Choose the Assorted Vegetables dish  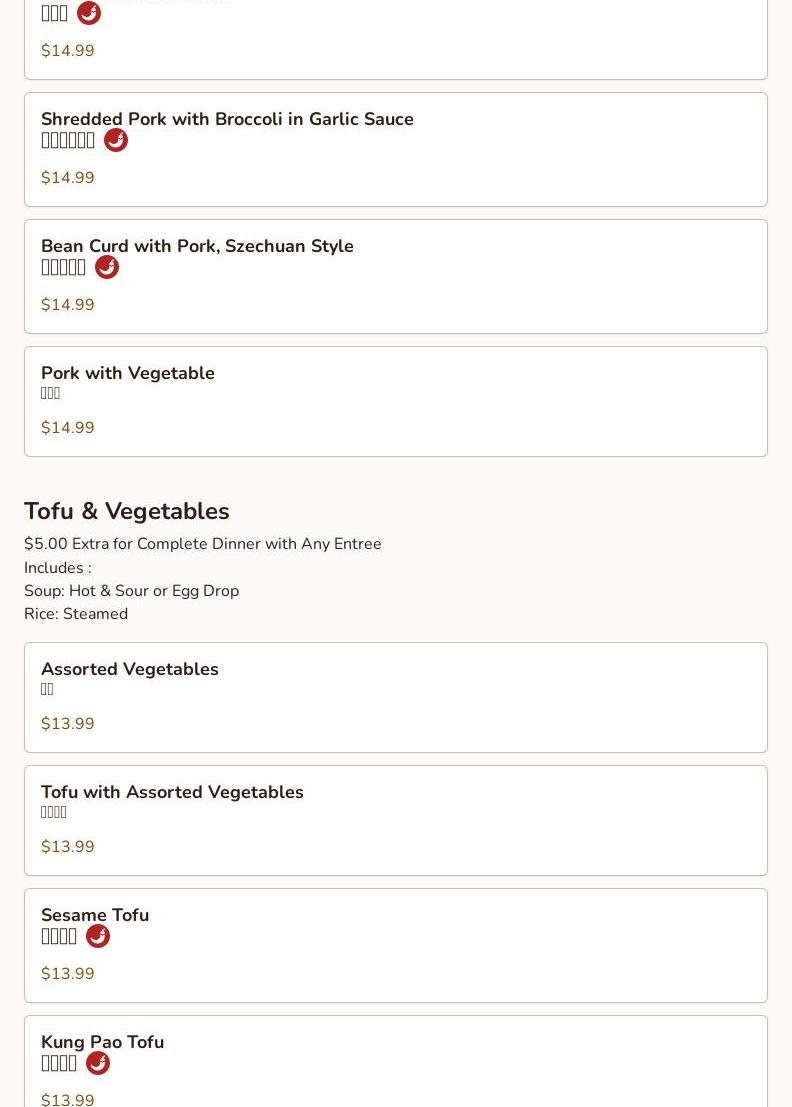coord(130,669)
